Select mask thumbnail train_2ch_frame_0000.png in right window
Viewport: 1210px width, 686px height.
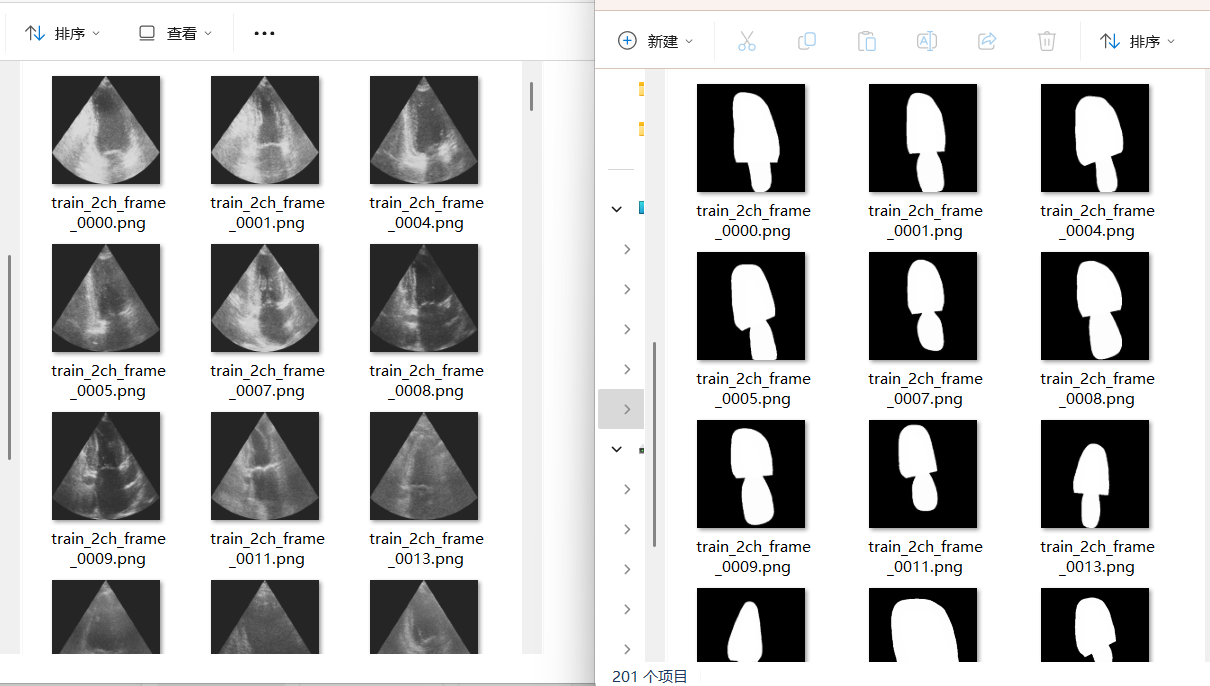click(x=751, y=138)
